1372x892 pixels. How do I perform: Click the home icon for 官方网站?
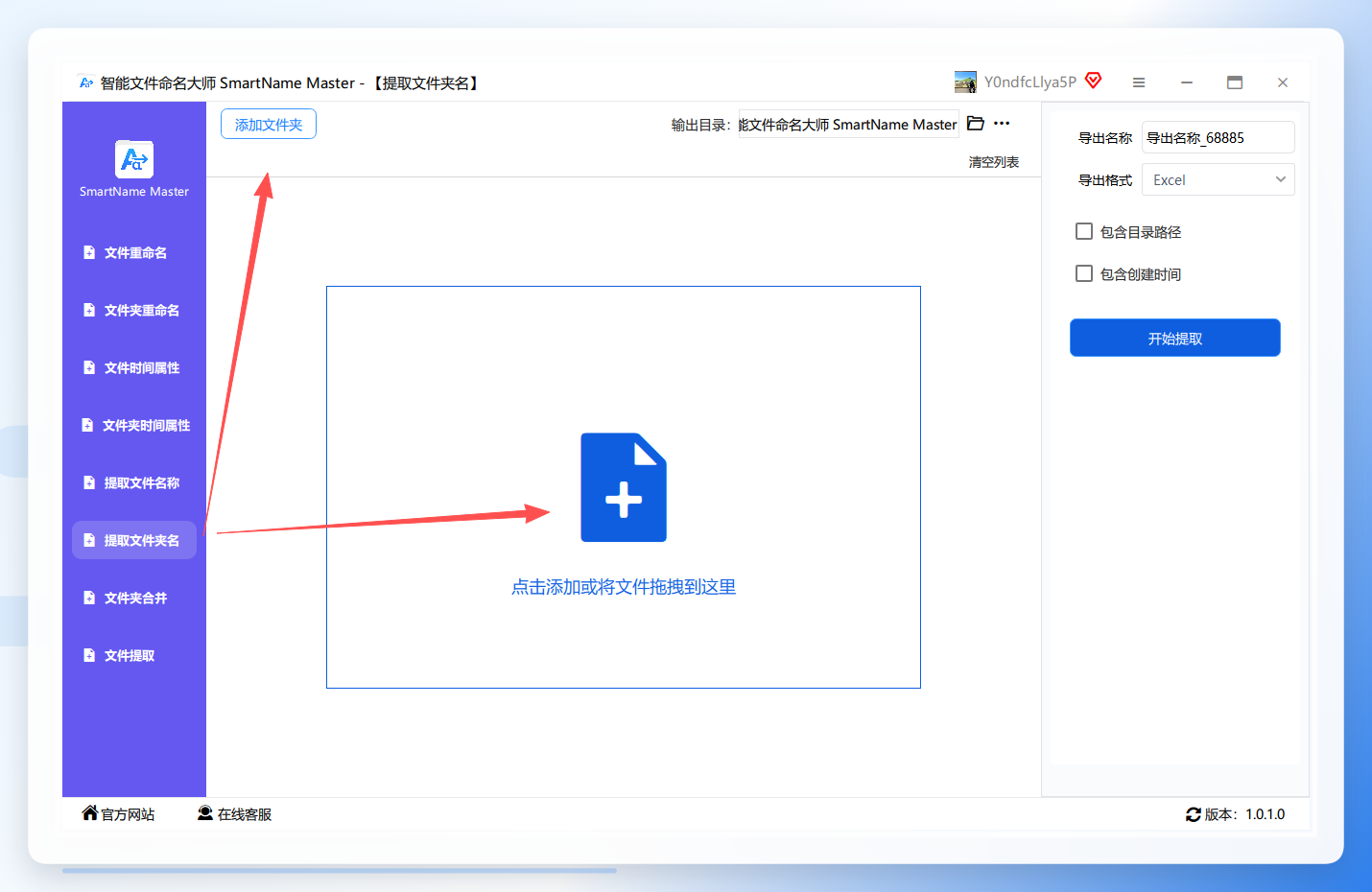tap(90, 813)
